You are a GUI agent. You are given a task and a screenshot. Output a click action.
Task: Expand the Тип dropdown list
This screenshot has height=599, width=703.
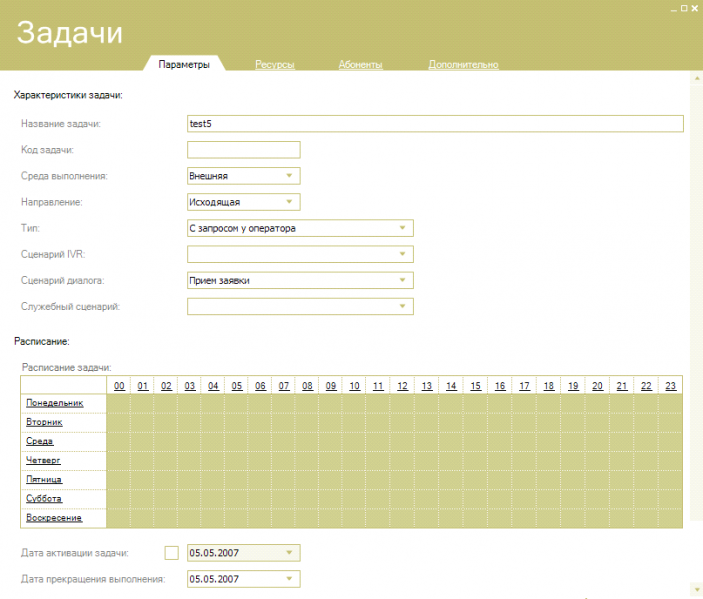(x=300, y=228)
